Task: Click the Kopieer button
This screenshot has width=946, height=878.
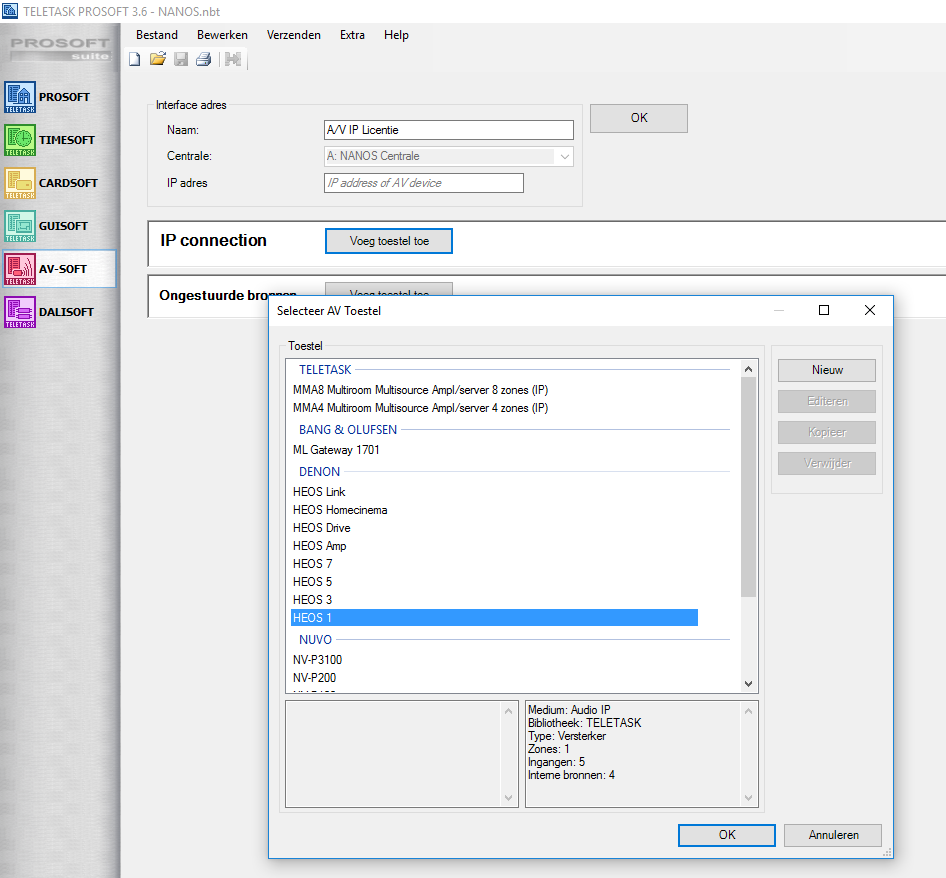Action: click(827, 433)
